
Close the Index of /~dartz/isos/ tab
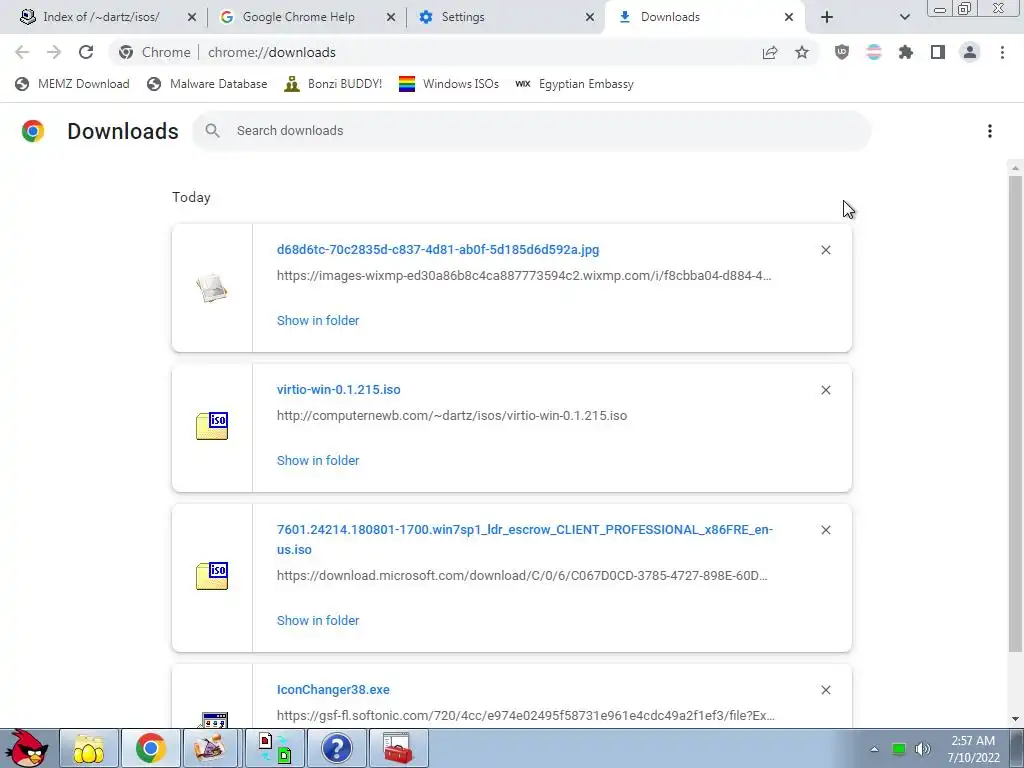191,17
